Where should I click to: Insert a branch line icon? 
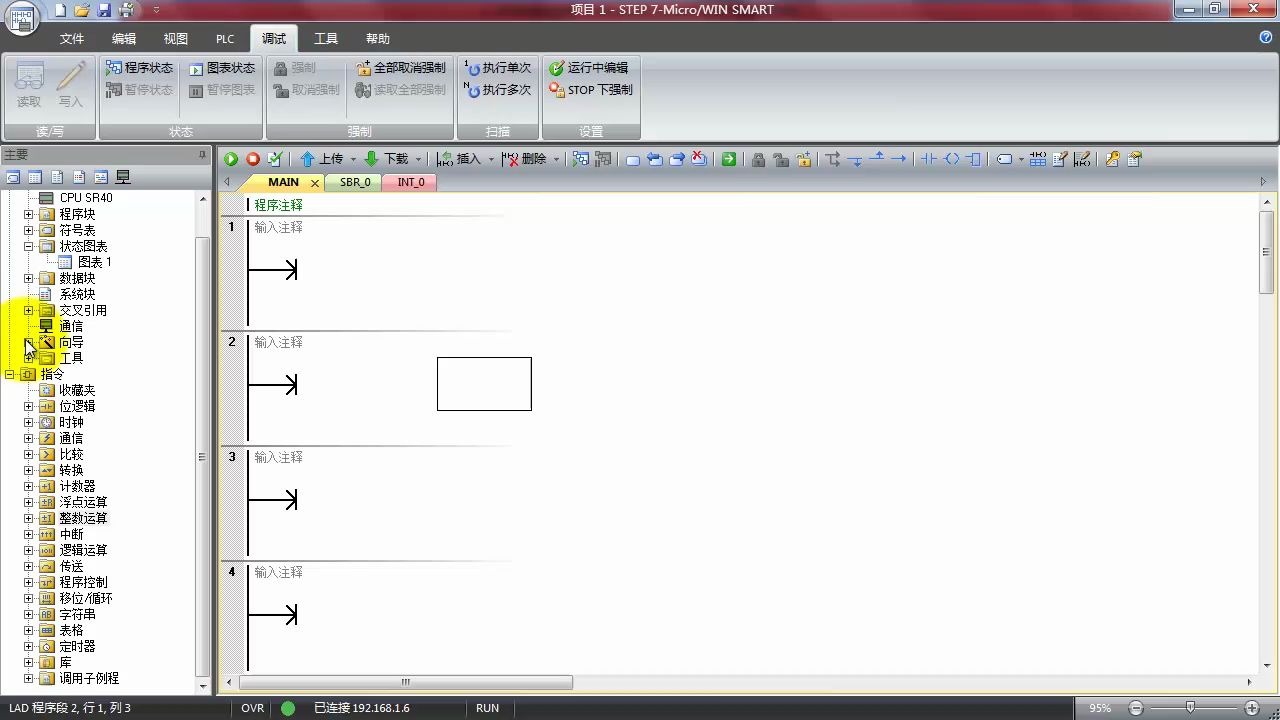tap(833, 159)
